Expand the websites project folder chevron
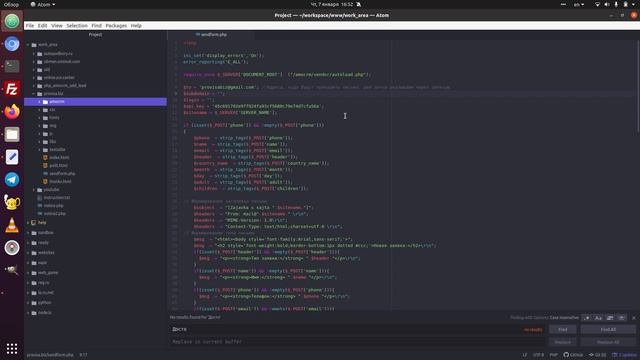Image resolution: width=640 pixels, height=360 pixels. click(x=28, y=253)
